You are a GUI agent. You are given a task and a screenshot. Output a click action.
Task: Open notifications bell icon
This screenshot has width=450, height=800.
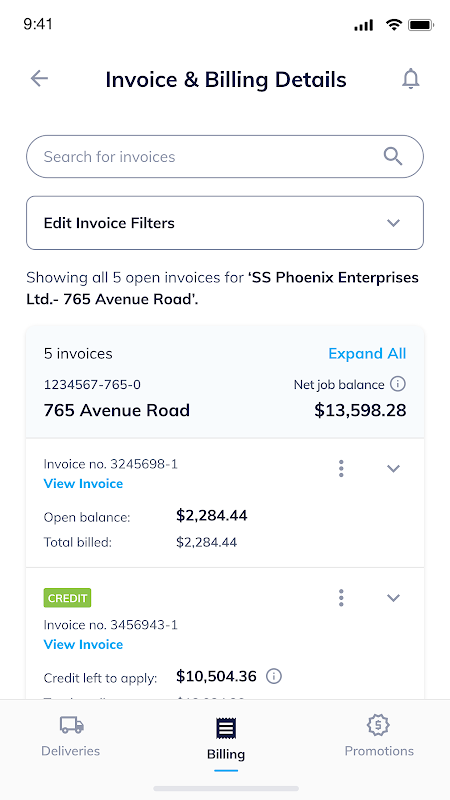click(411, 79)
